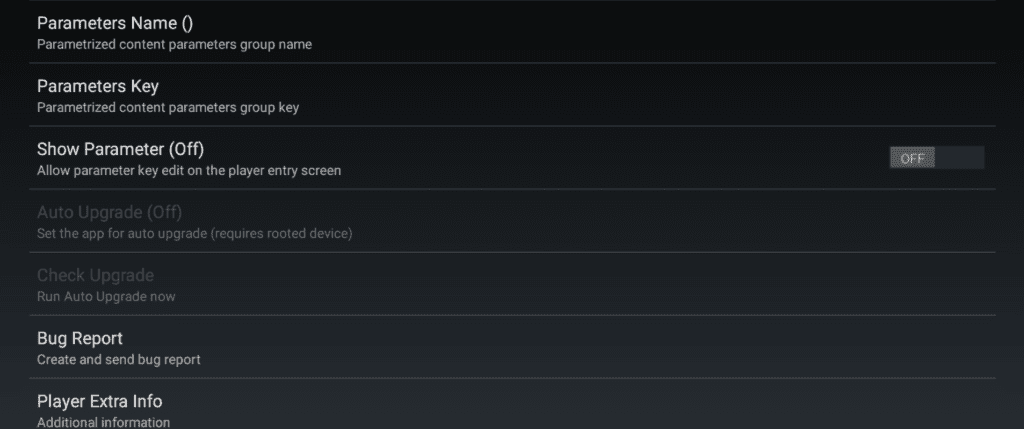Click the "(Off)" status after Show Parameter

[186, 149]
